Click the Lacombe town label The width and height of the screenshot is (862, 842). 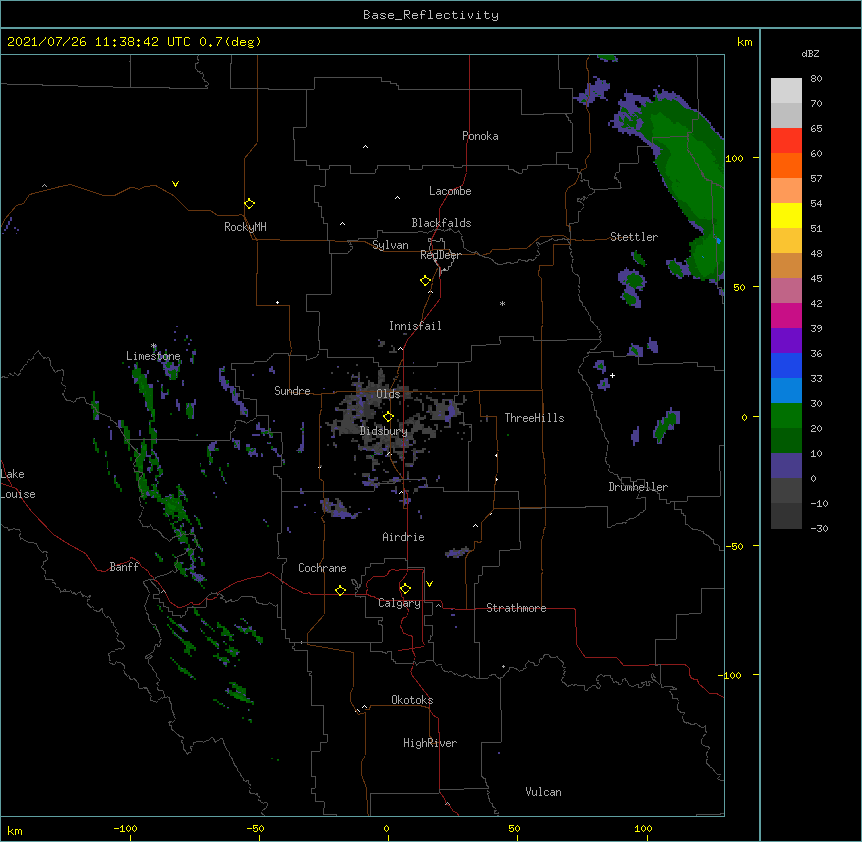click(x=450, y=191)
